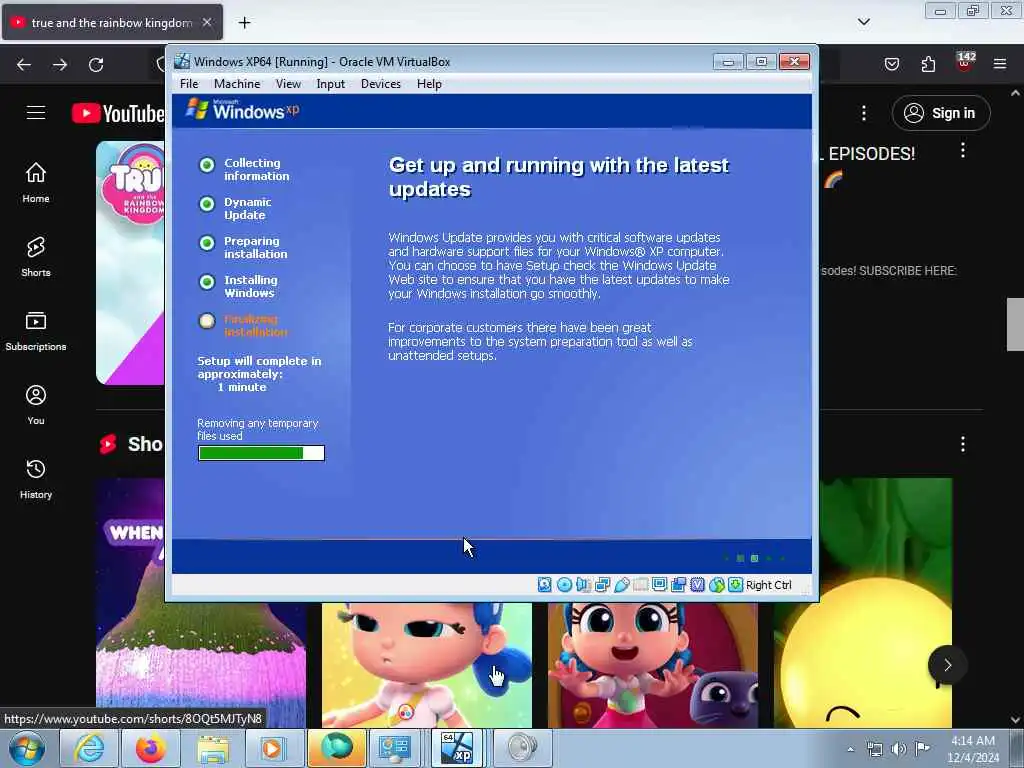Click 'Setup will complete in approximately' text
1024x768 pixels.
click(259, 367)
